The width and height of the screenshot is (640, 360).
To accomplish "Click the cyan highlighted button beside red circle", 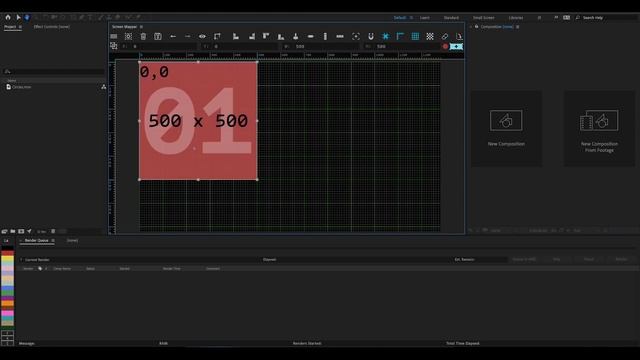I will (x=456, y=47).
